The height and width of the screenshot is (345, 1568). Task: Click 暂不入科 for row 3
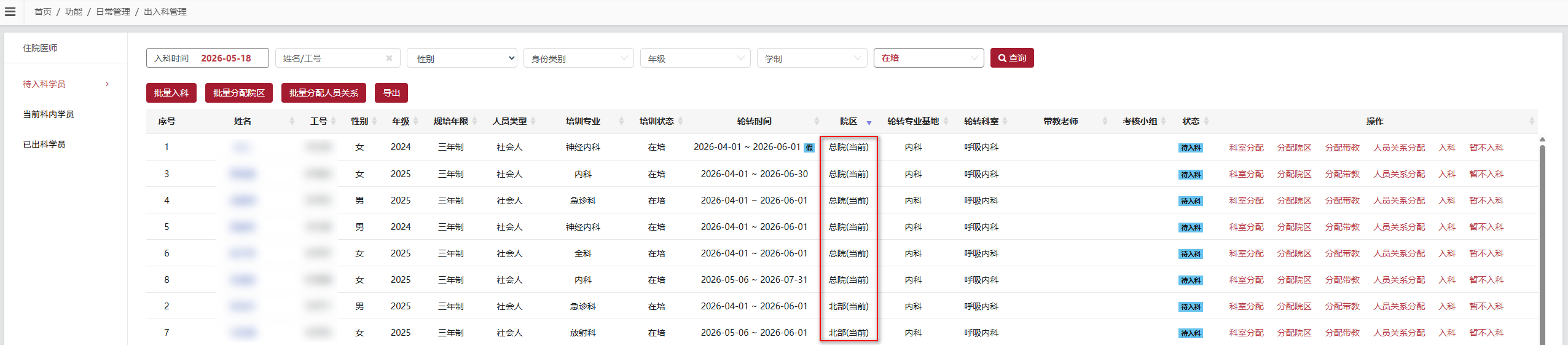pos(1486,174)
